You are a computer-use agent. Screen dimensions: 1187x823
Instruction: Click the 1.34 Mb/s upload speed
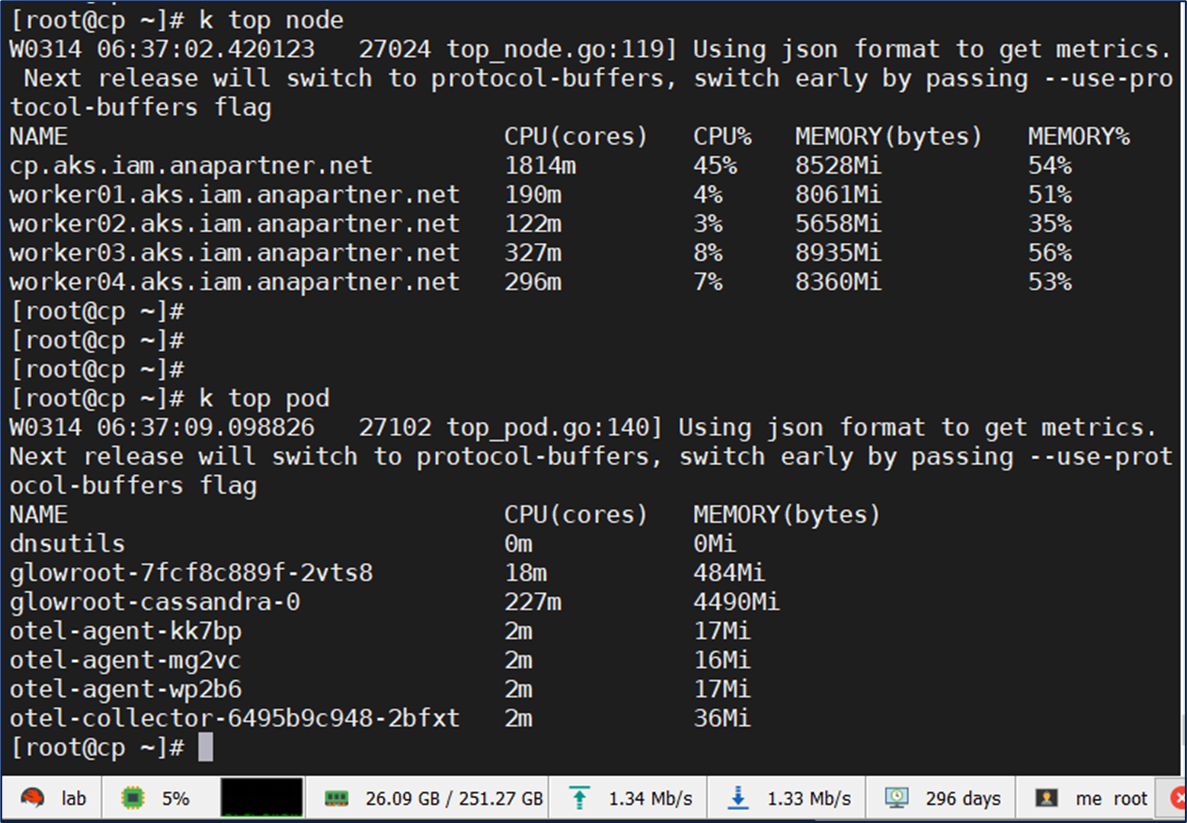(x=650, y=798)
